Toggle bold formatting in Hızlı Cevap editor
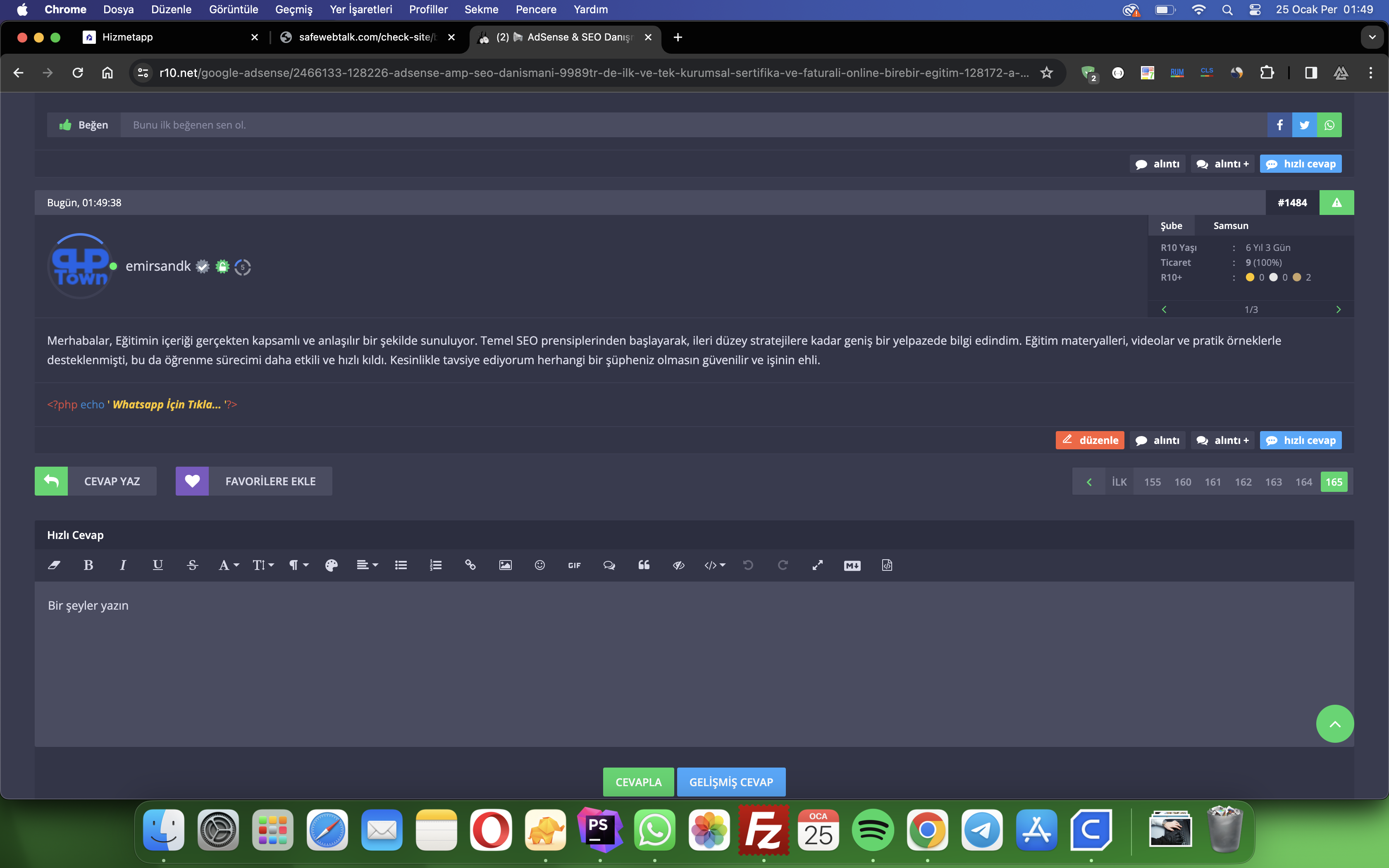This screenshot has width=1389, height=868. [88, 565]
